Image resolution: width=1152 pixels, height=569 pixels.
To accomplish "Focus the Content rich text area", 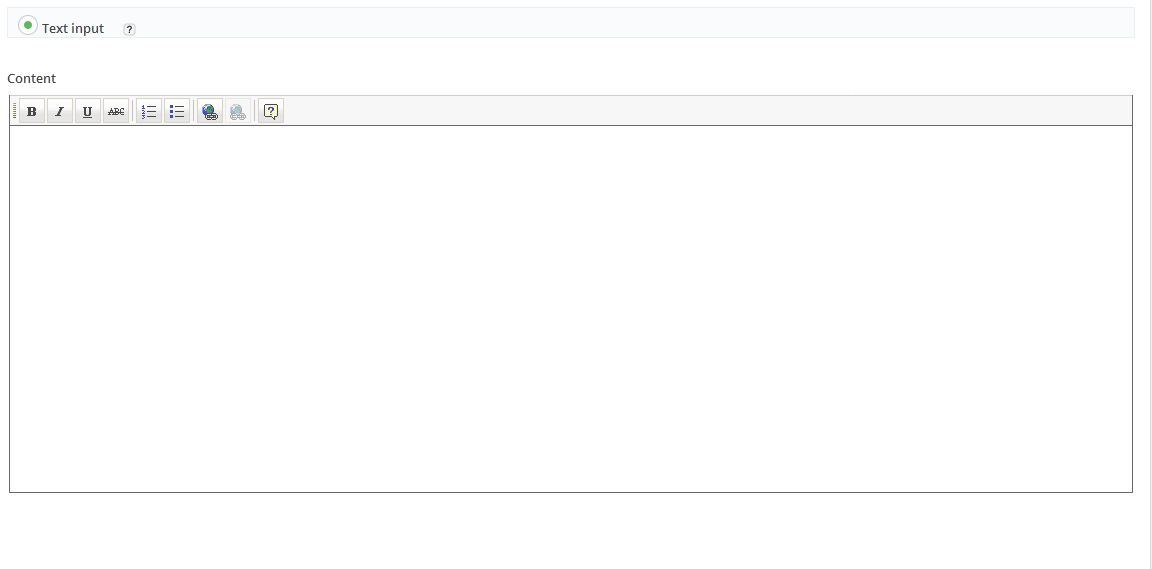I will 571,309.
